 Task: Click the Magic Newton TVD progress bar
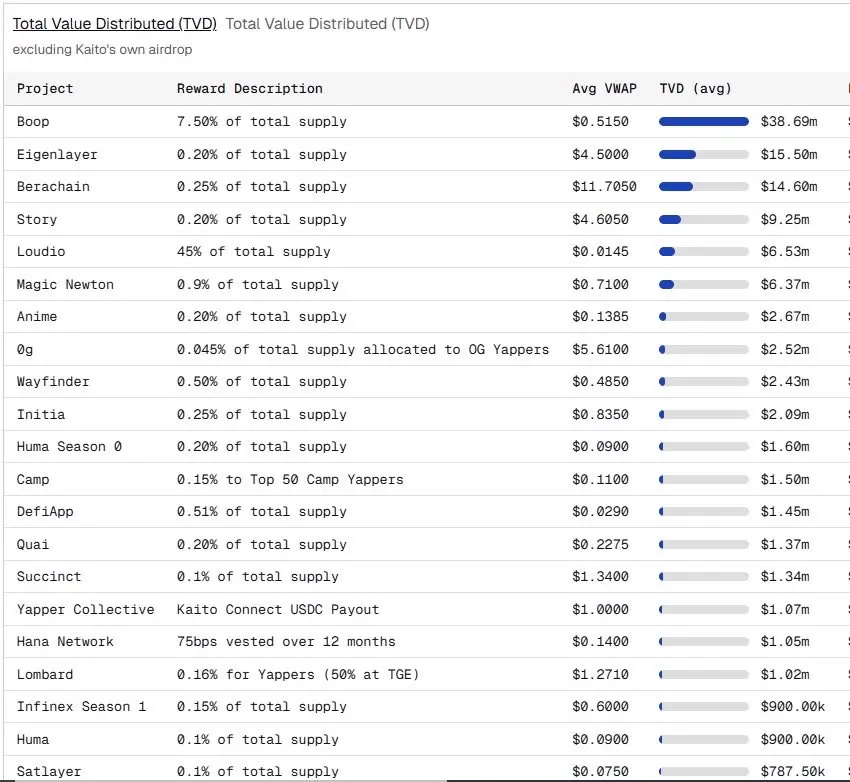[704, 285]
